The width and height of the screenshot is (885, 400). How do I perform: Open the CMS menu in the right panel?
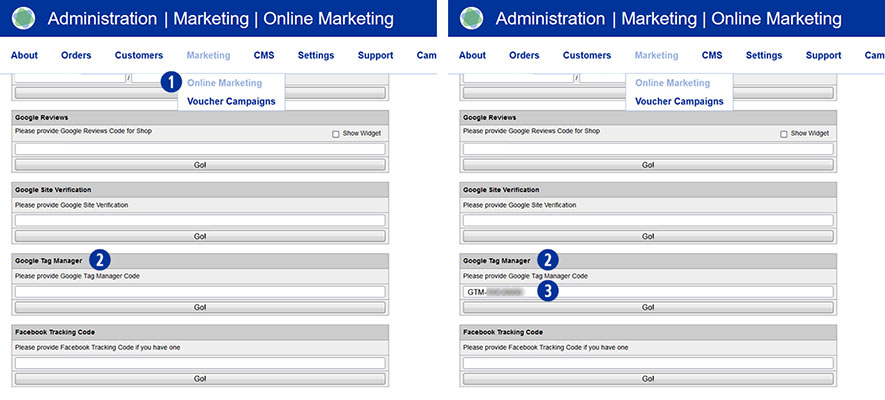712,56
